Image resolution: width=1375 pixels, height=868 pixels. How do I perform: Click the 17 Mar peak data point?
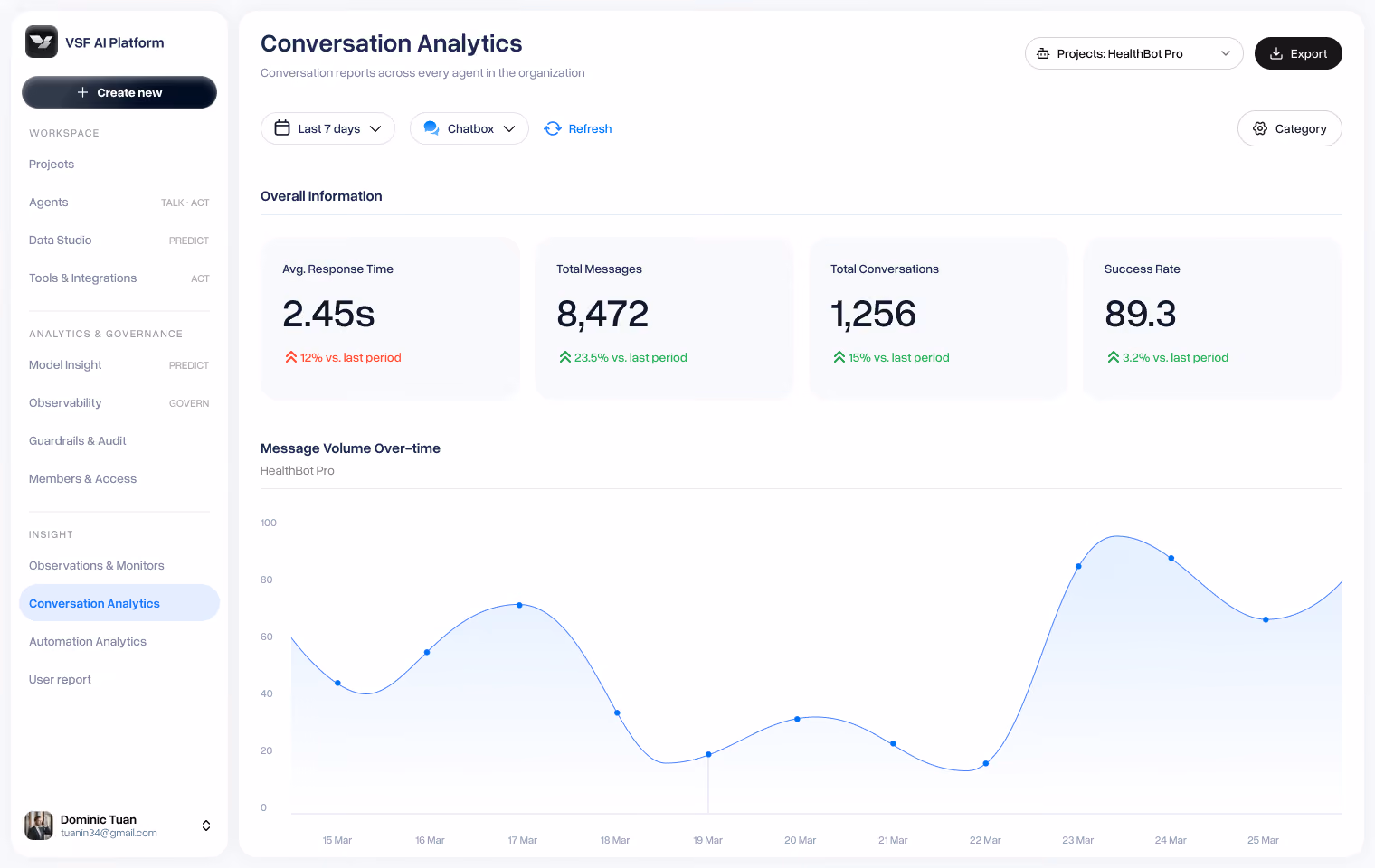pyautogui.click(x=519, y=605)
